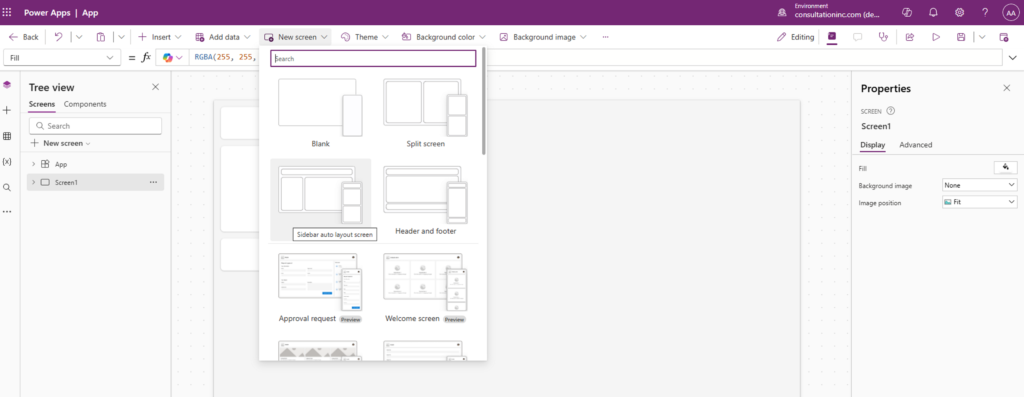Open the AA account avatar
The width and height of the screenshot is (1024, 397).
1011,12
